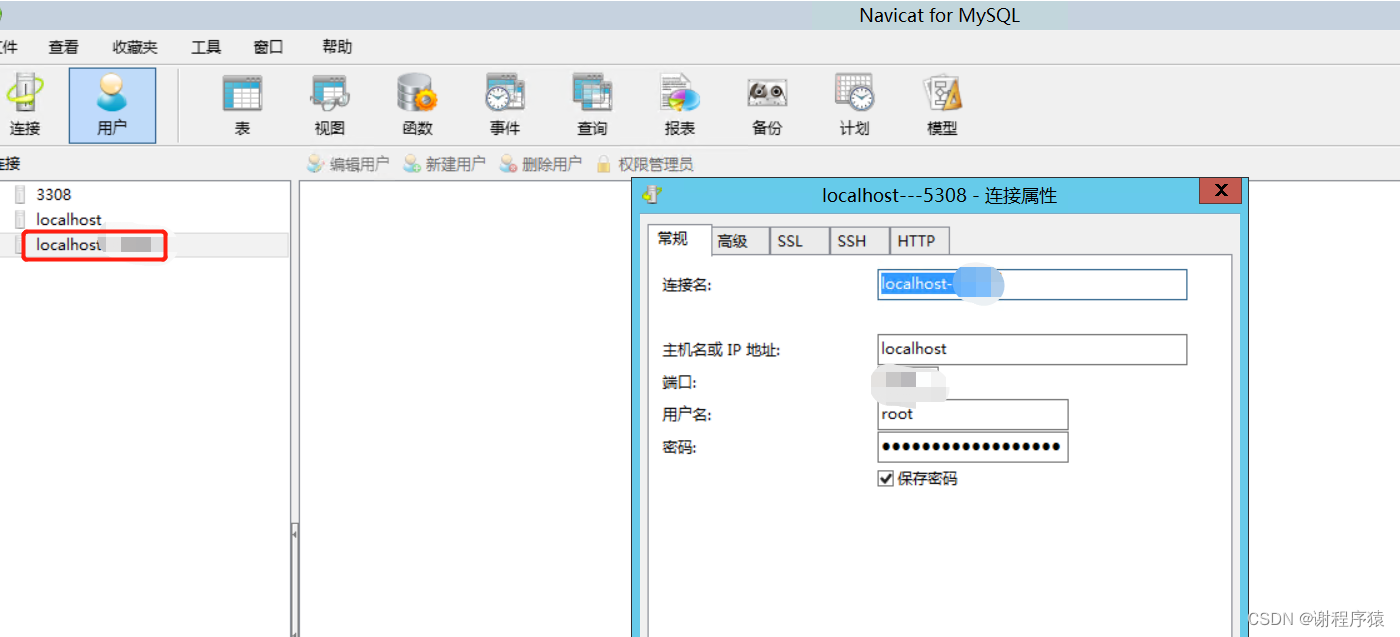
Task: Open the 表 (Tables) view
Action: [242, 104]
